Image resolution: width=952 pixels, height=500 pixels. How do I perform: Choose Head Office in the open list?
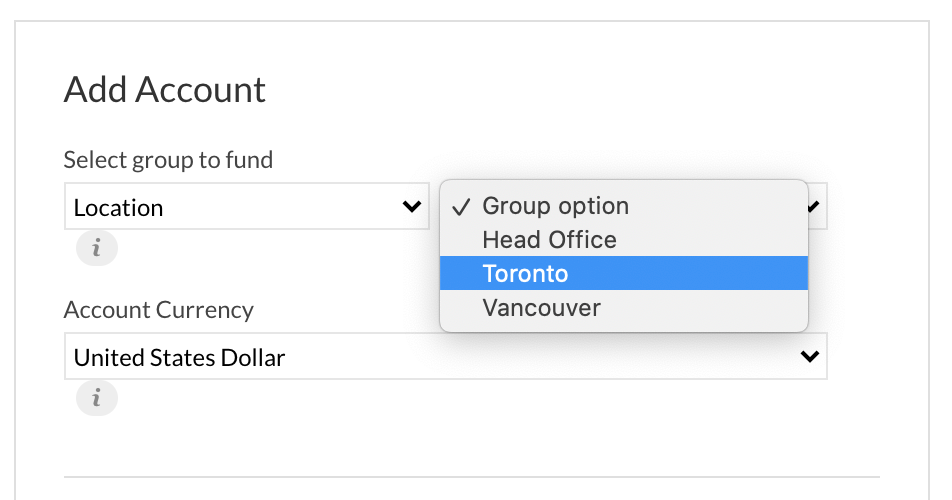point(624,240)
